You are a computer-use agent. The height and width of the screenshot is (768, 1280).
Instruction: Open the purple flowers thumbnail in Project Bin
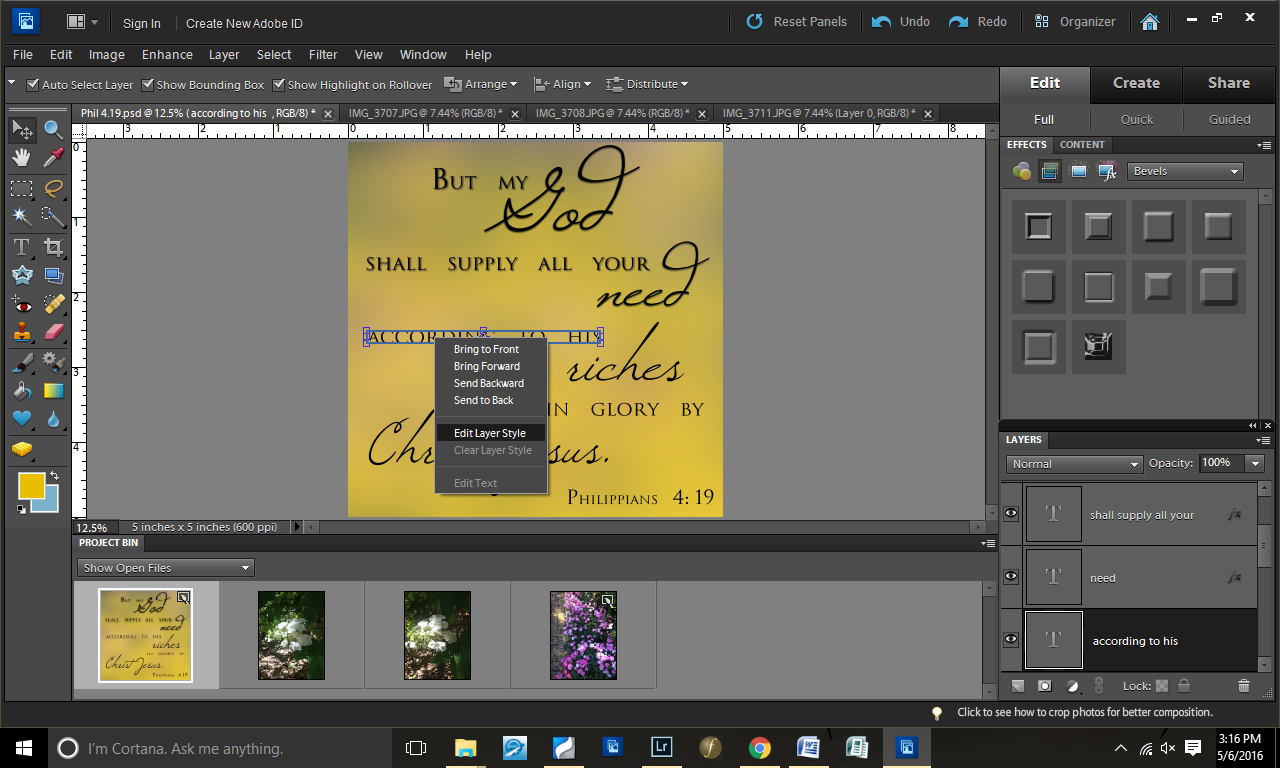[583, 635]
